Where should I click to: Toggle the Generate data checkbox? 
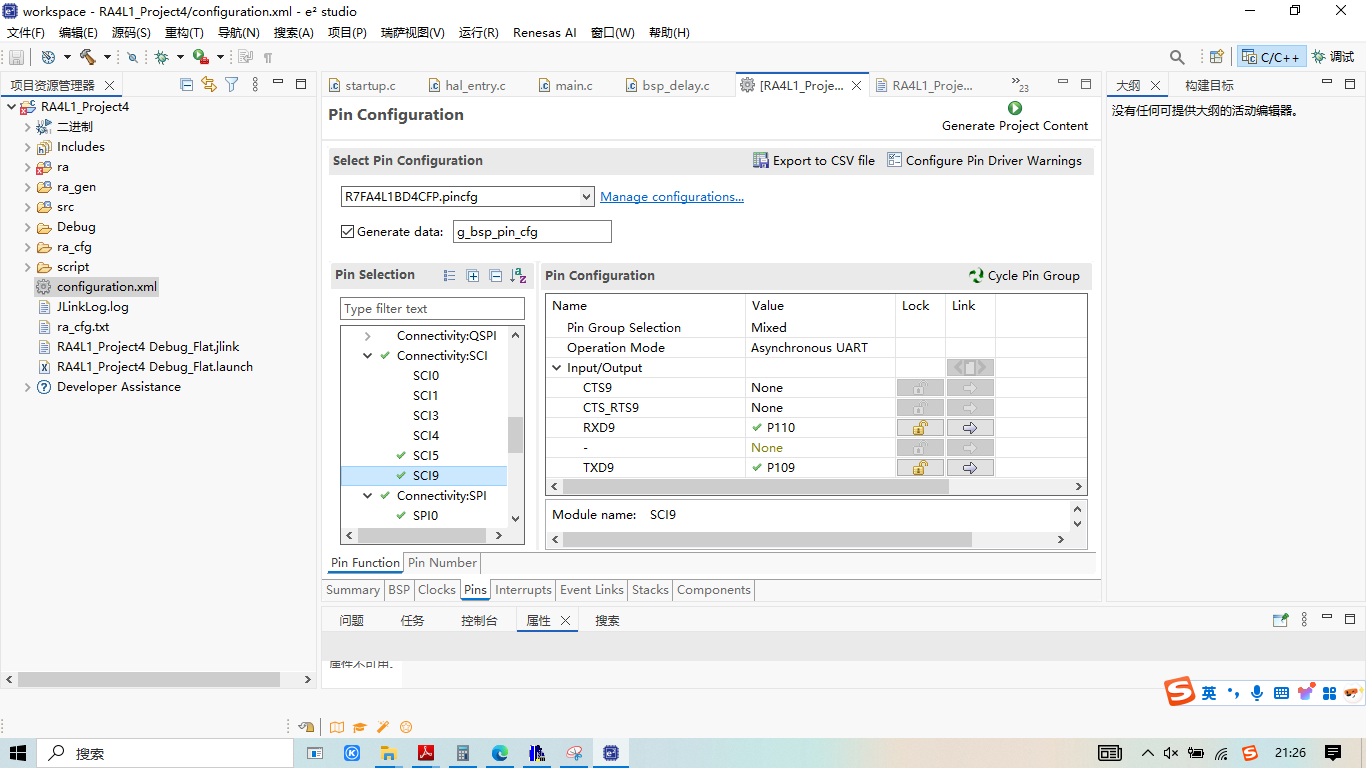coord(348,231)
